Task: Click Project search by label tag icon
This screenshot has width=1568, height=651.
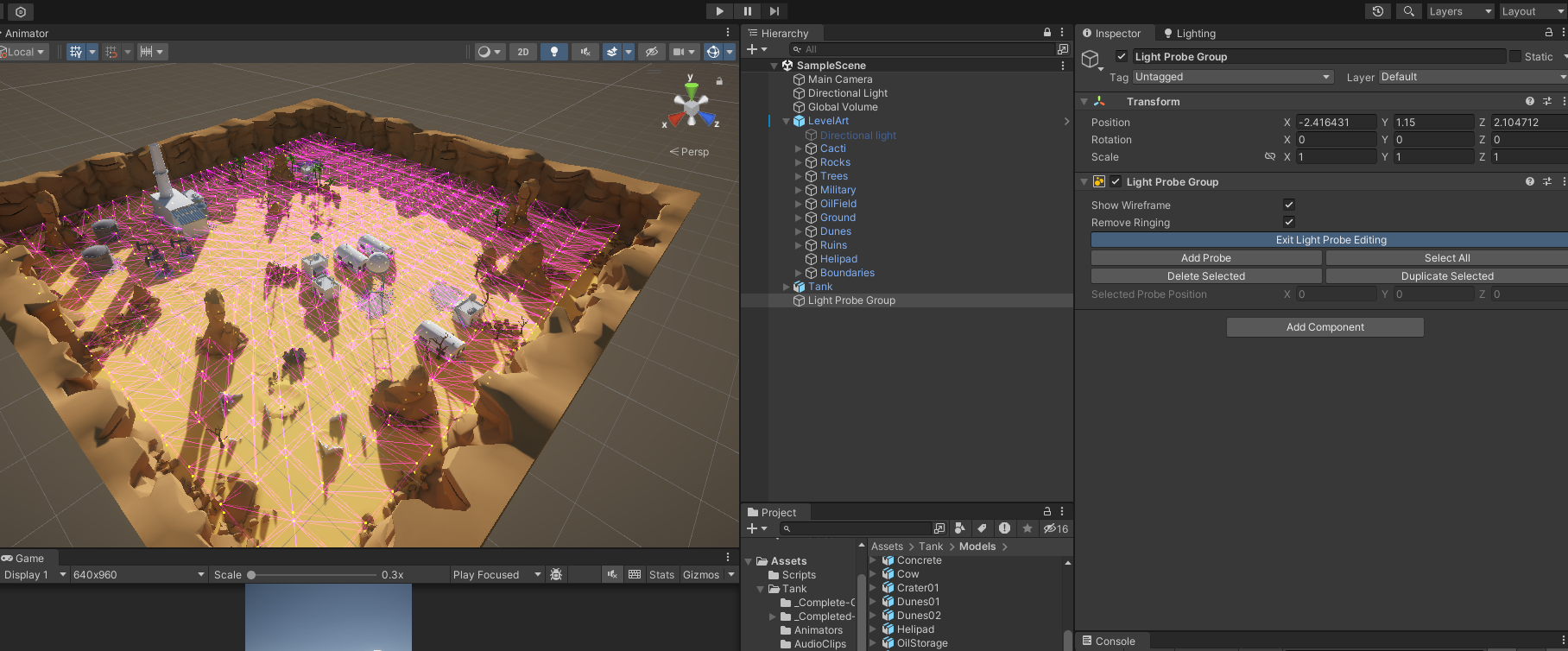Action: pyautogui.click(x=982, y=528)
